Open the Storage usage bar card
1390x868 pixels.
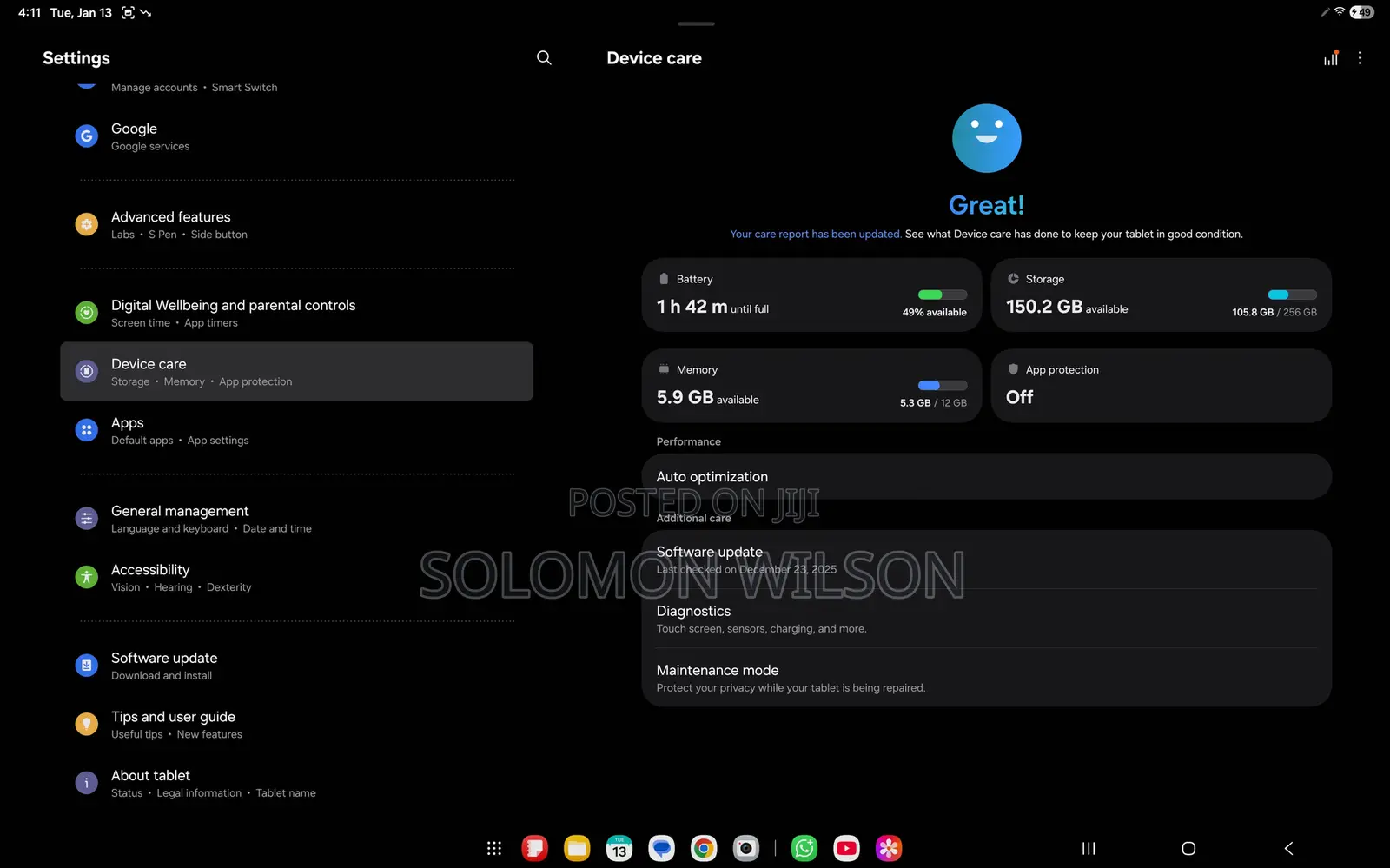point(1161,295)
